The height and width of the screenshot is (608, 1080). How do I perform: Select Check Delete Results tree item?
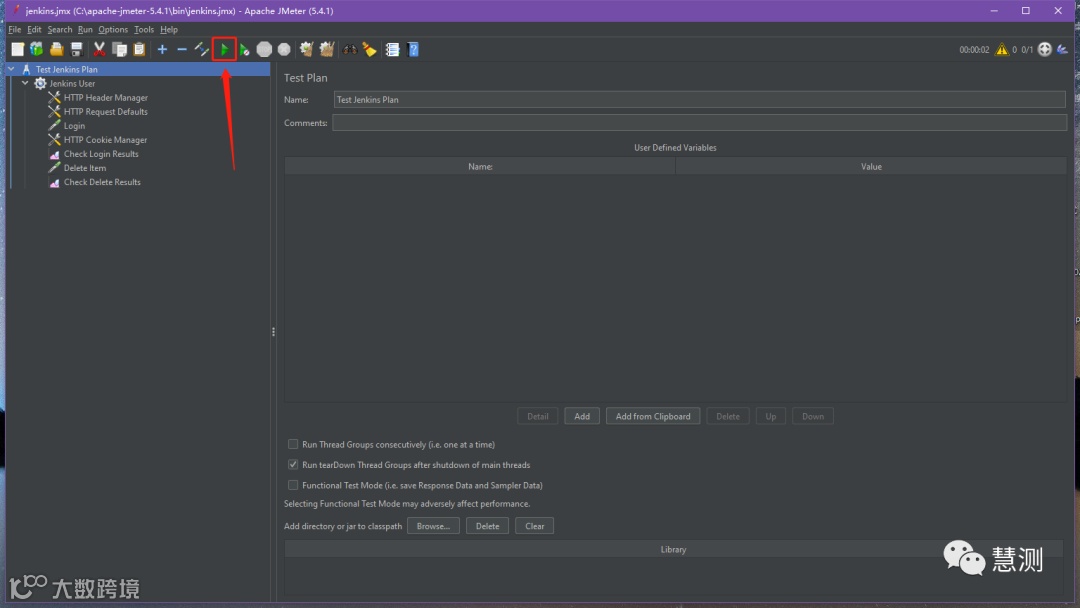pyautogui.click(x=102, y=182)
